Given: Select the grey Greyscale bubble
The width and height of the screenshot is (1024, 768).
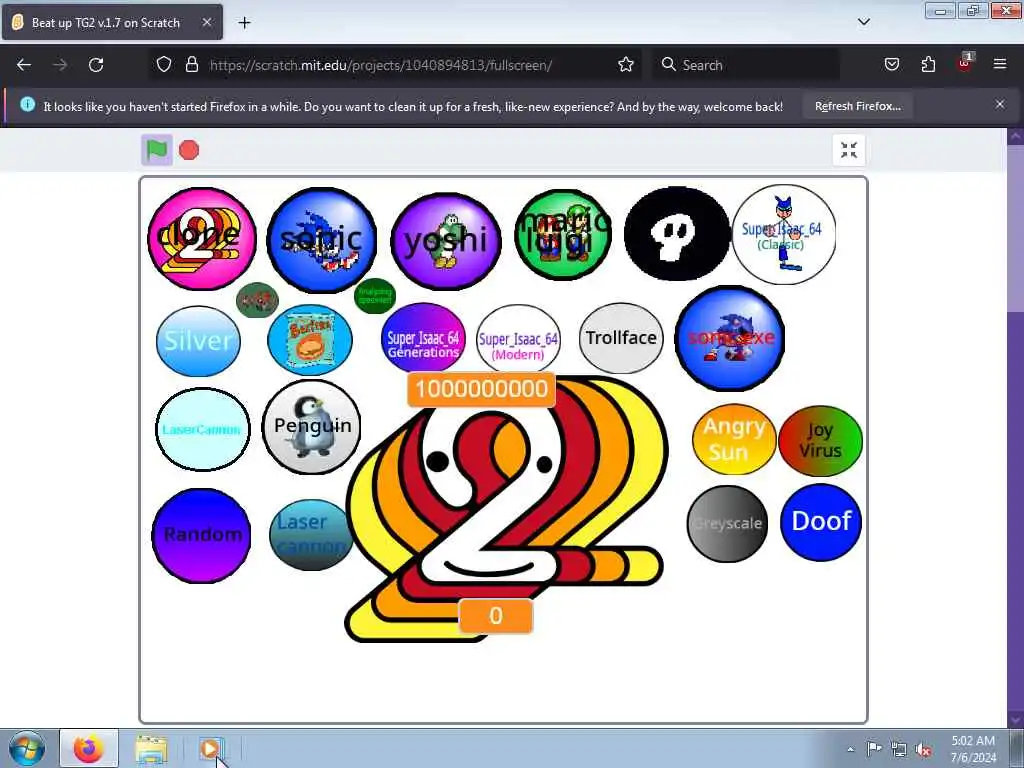Looking at the screenshot, I should [x=728, y=524].
